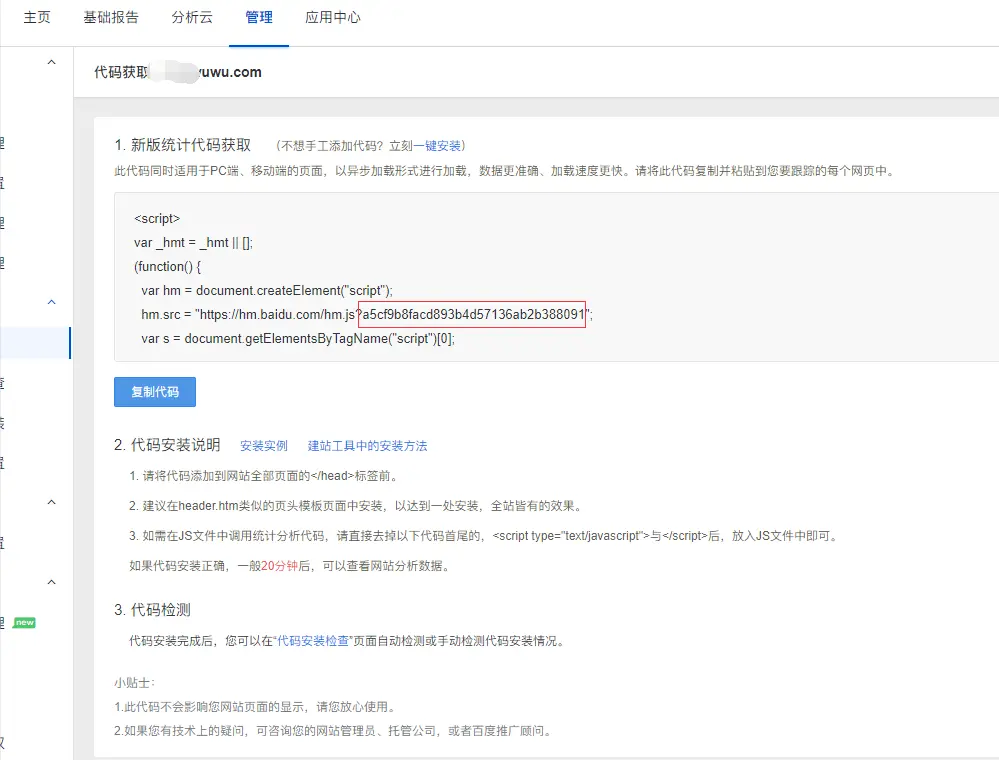Click the <script> line in code box
The height and width of the screenshot is (760, 999).
[157, 219]
